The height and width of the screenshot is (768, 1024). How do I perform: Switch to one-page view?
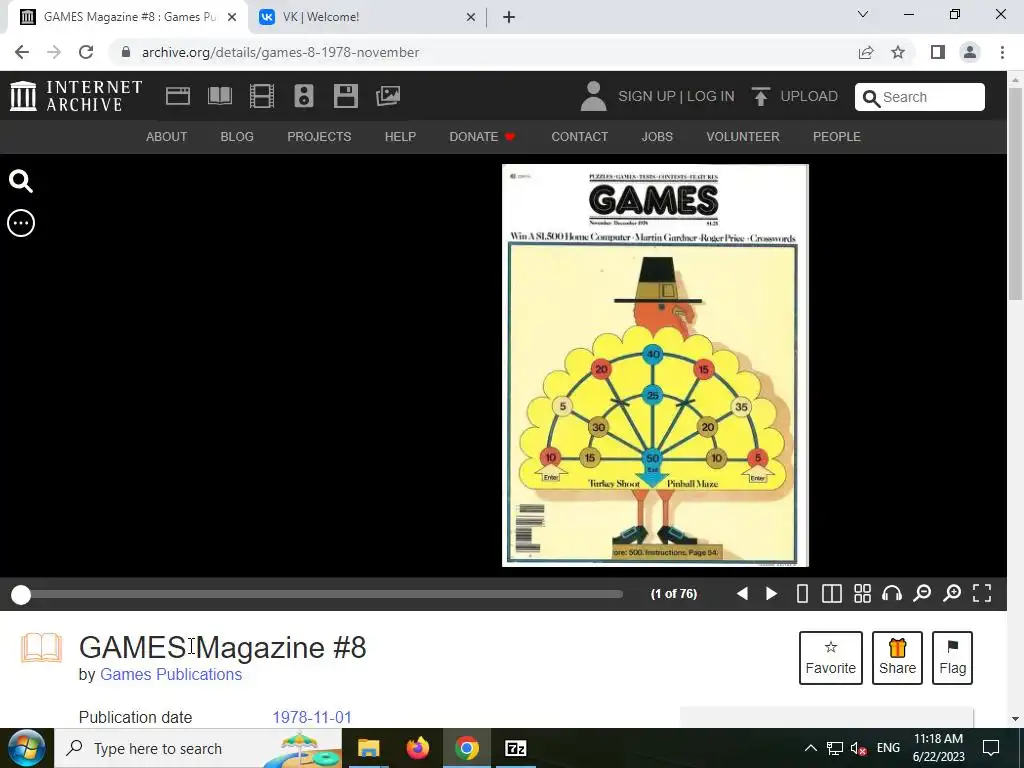tap(803, 594)
